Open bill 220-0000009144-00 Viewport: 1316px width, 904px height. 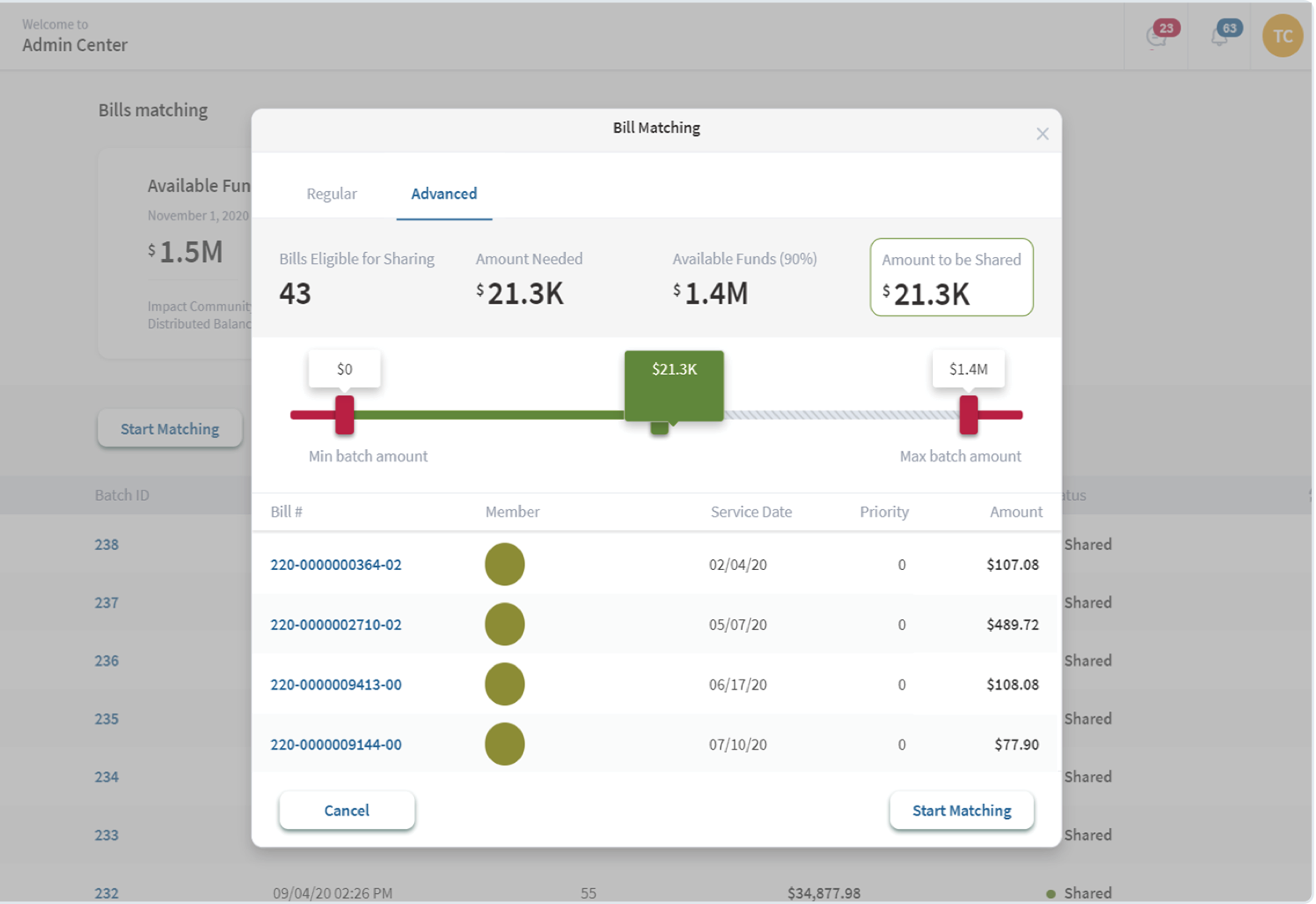335,745
